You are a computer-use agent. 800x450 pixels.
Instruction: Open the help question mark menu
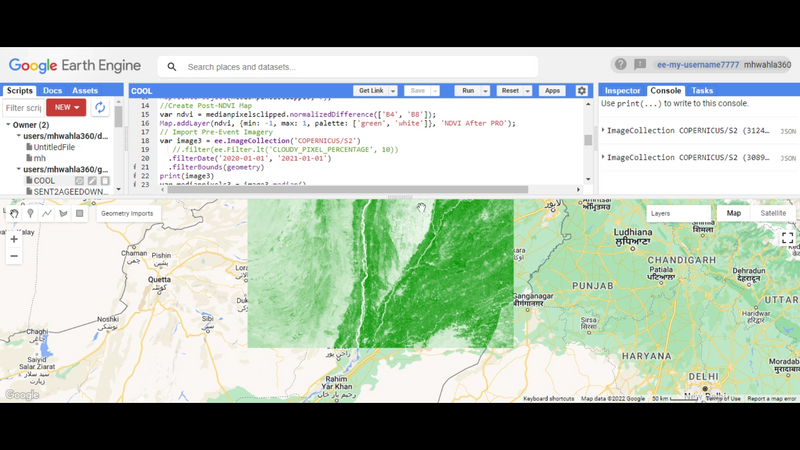[x=620, y=64]
